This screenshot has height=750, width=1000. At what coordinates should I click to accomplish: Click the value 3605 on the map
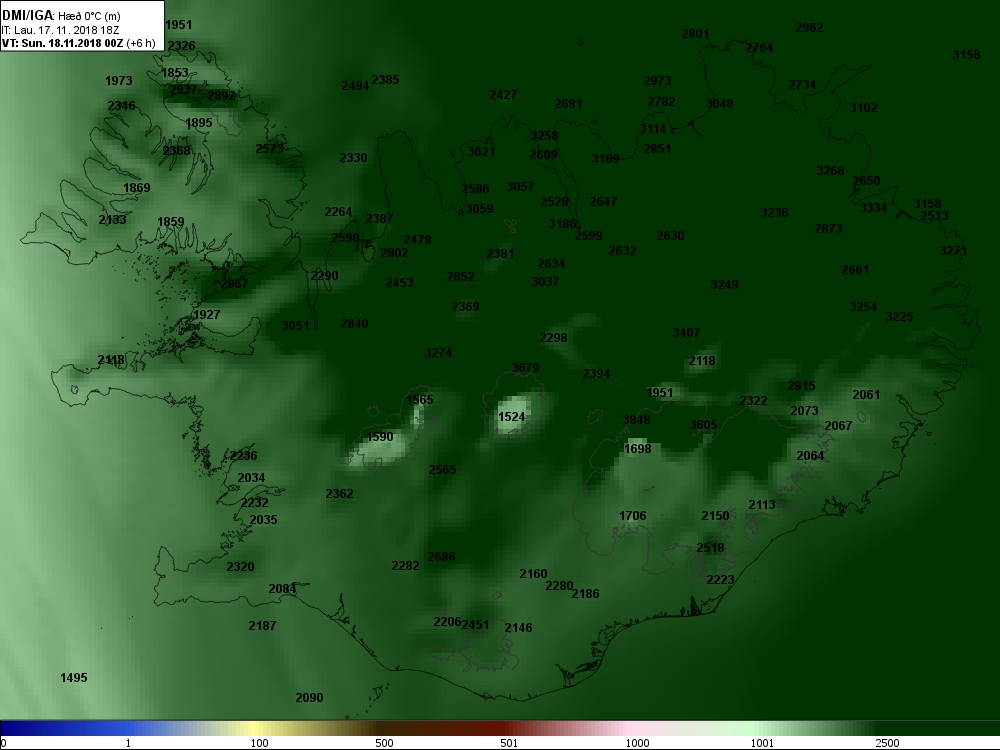[703, 425]
